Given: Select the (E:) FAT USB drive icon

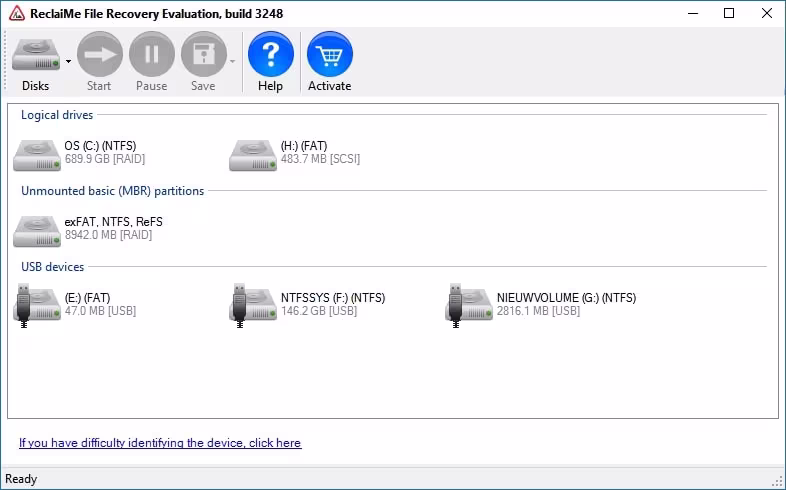Looking at the screenshot, I should click(37, 306).
